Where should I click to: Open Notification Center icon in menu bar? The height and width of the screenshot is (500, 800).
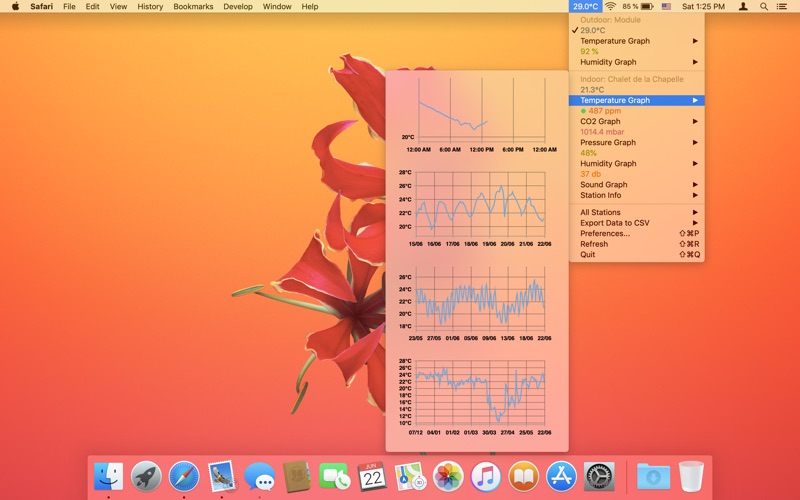point(785,6)
